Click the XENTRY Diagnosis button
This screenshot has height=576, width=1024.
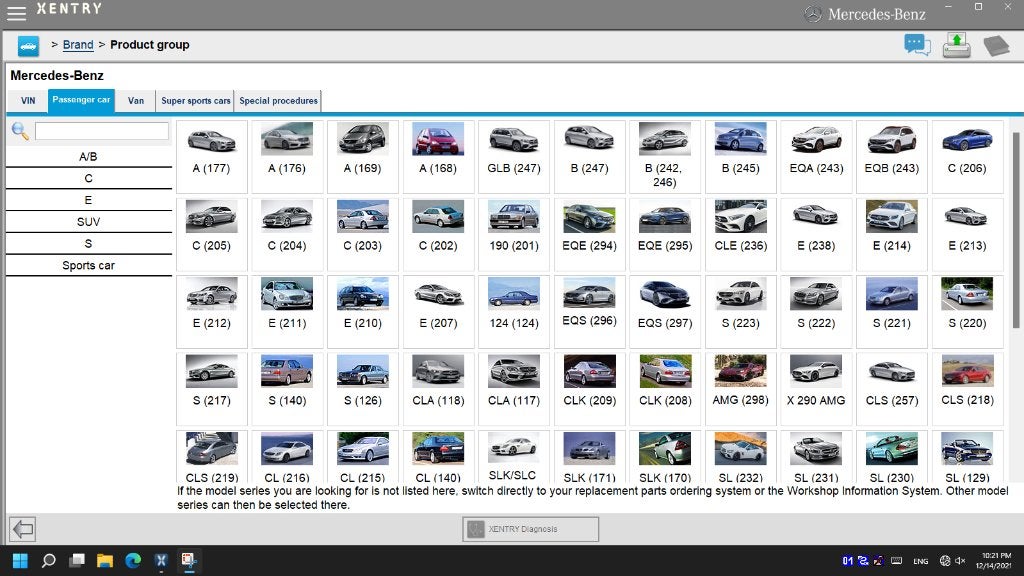tap(530, 529)
